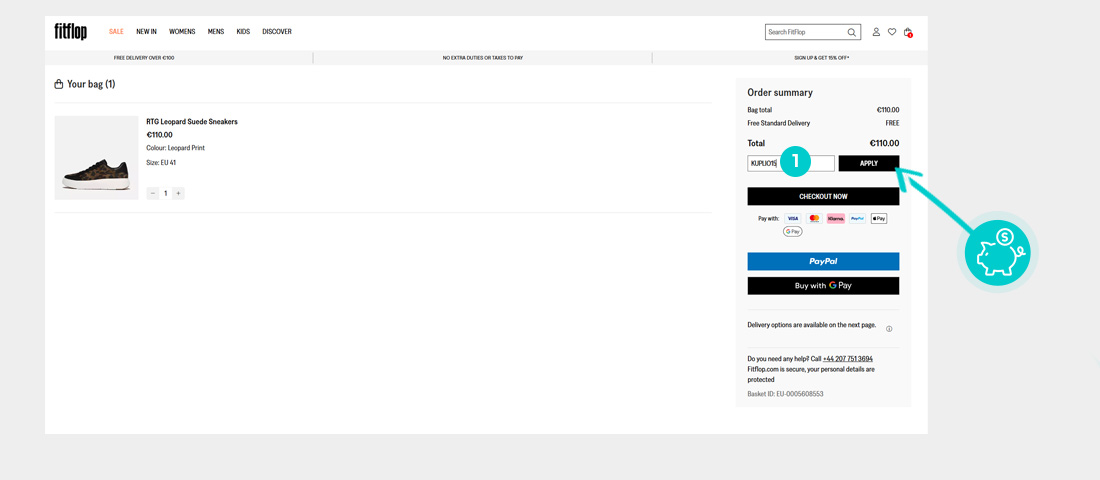Increase sneaker quantity with plus button
Viewport: 1100px width, 480px height.
coord(178,193)
